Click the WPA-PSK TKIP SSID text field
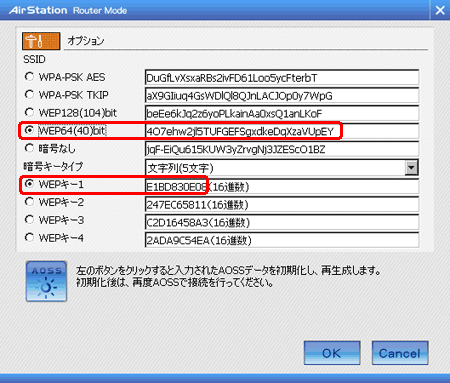This screenshot has width=450, height=383. tap(282, 96)
